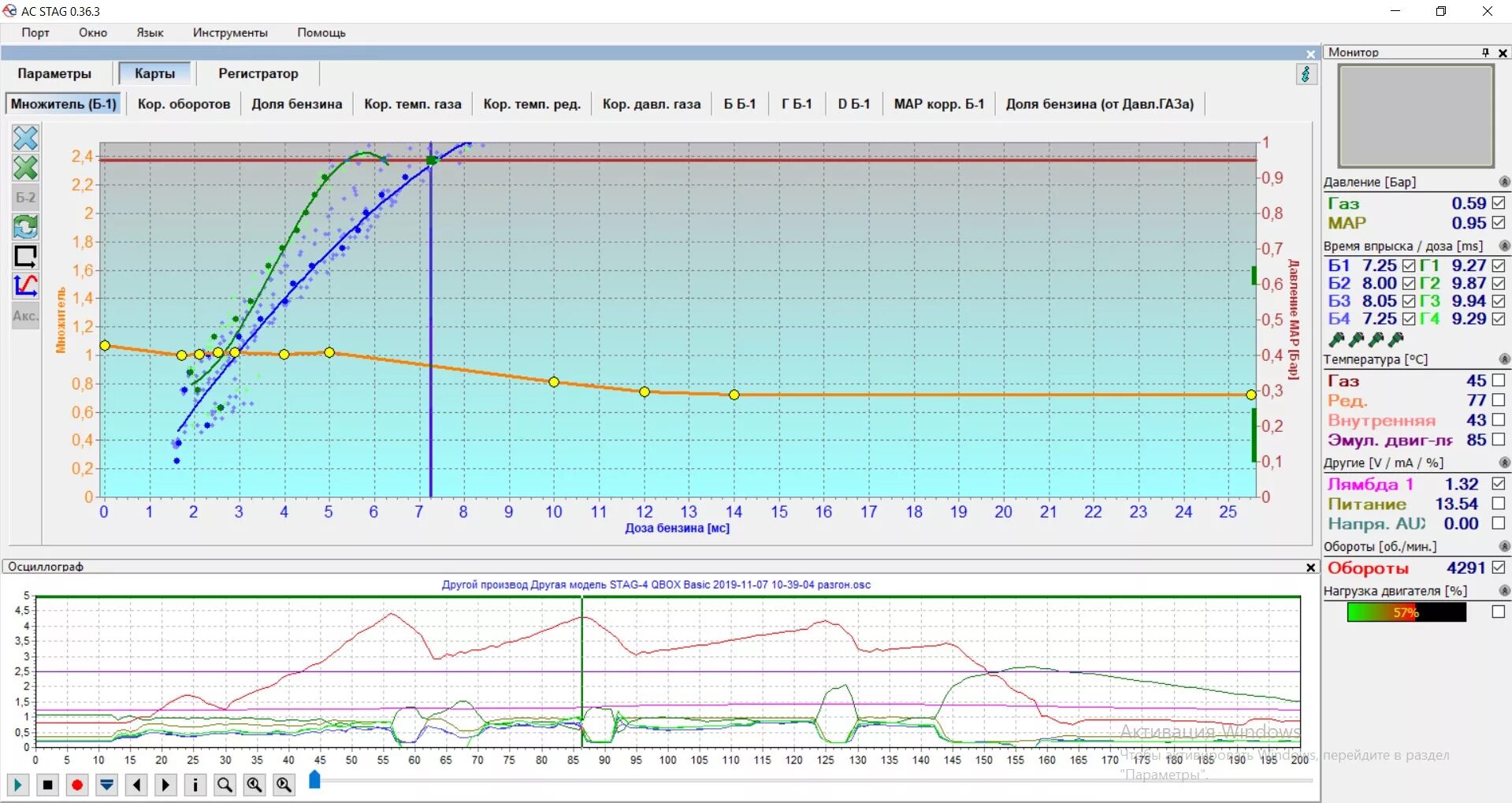
Task: Click the magnifier with left arrow icon
Action: (x=254, y=785)
